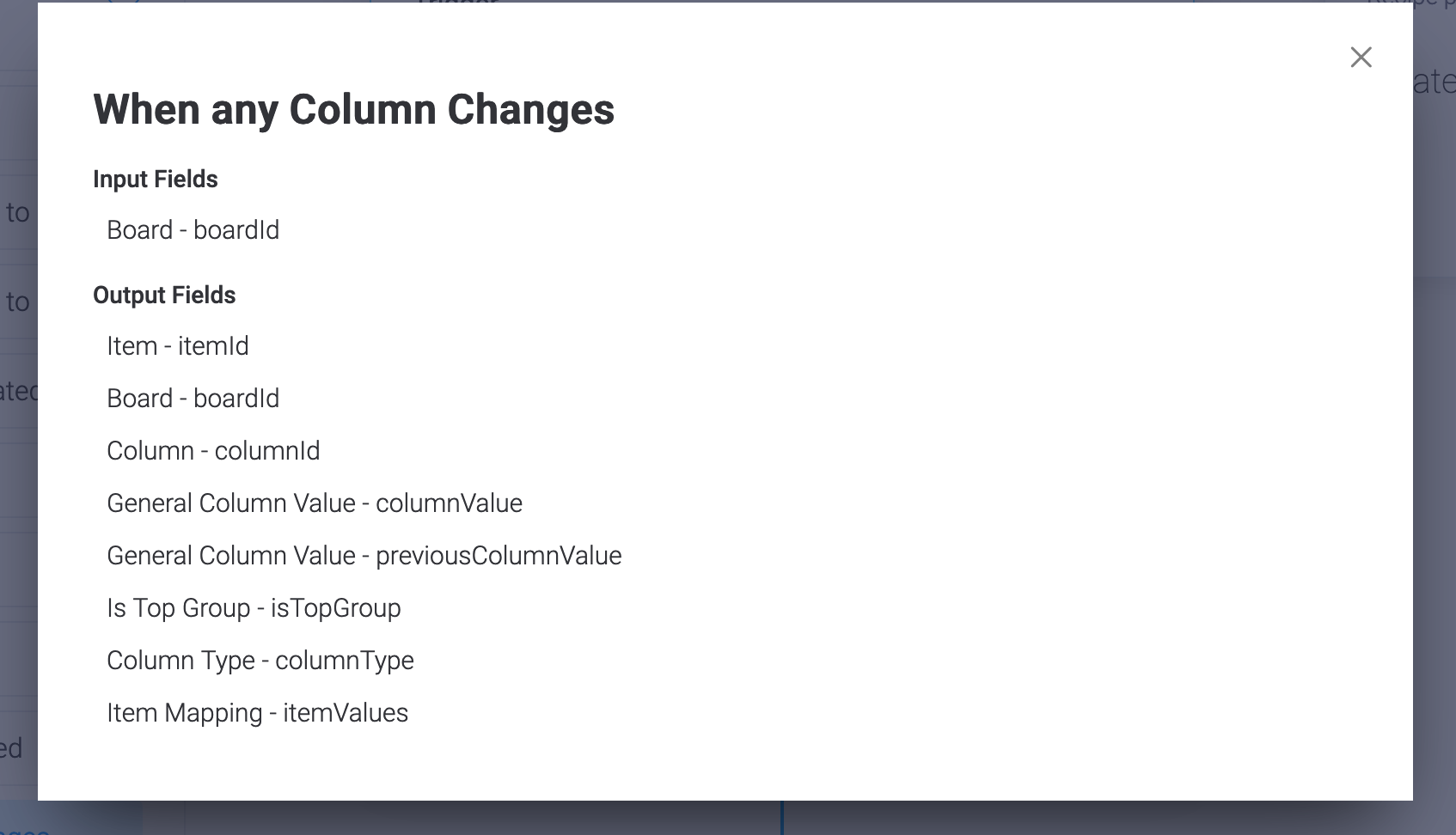
Task: Select the Item - itemId output field
Action: [177, 345]
